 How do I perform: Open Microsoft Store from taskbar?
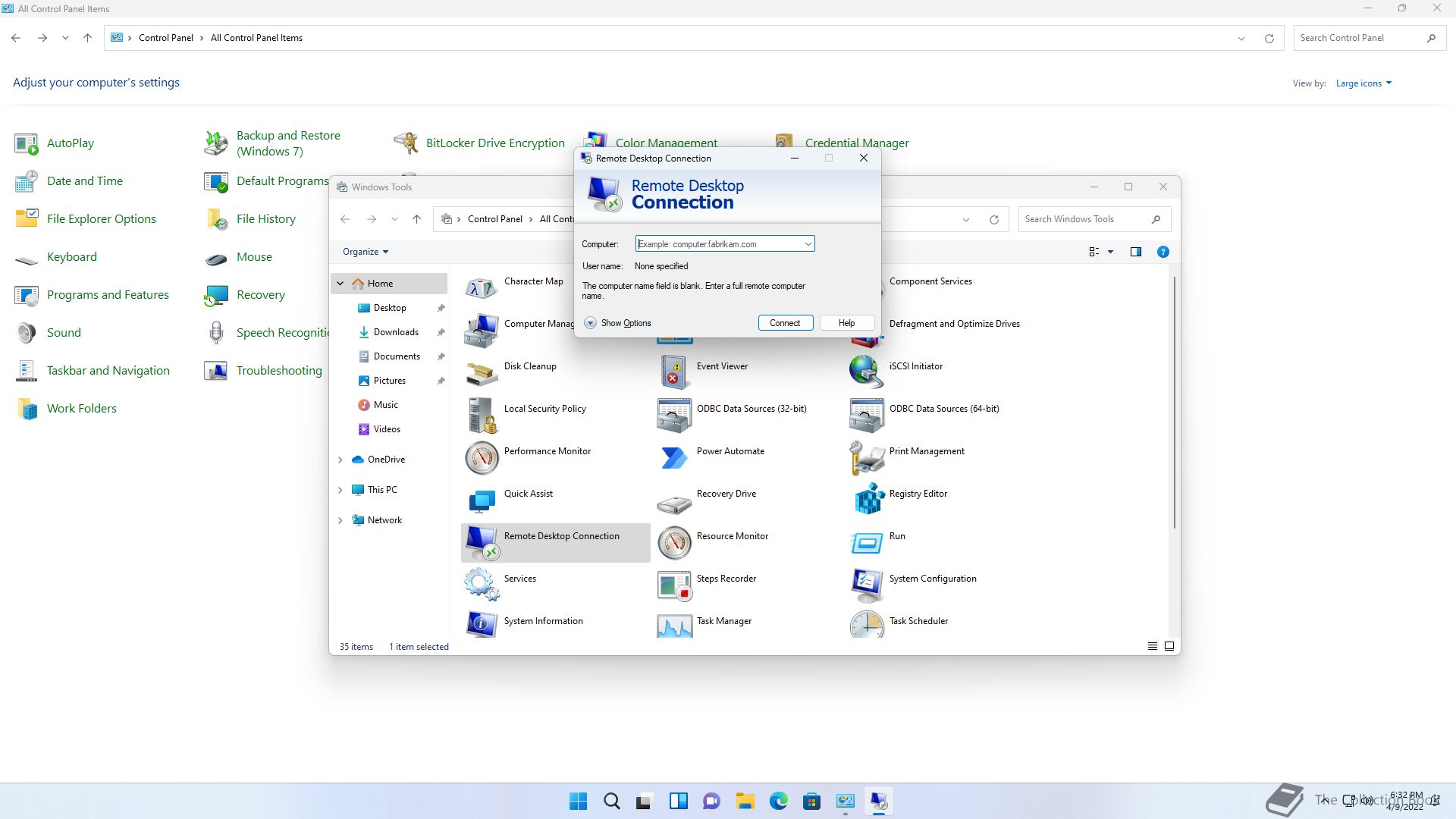[x=811, y=801]
